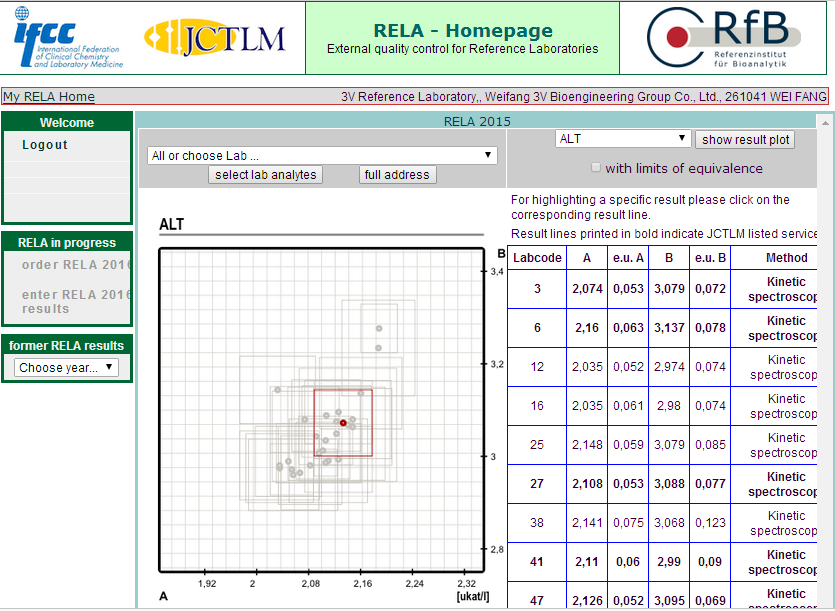Click the red highlighted data point in plot
The height and width of the screenshot is (611, 835).
click(x=343, y=423)
